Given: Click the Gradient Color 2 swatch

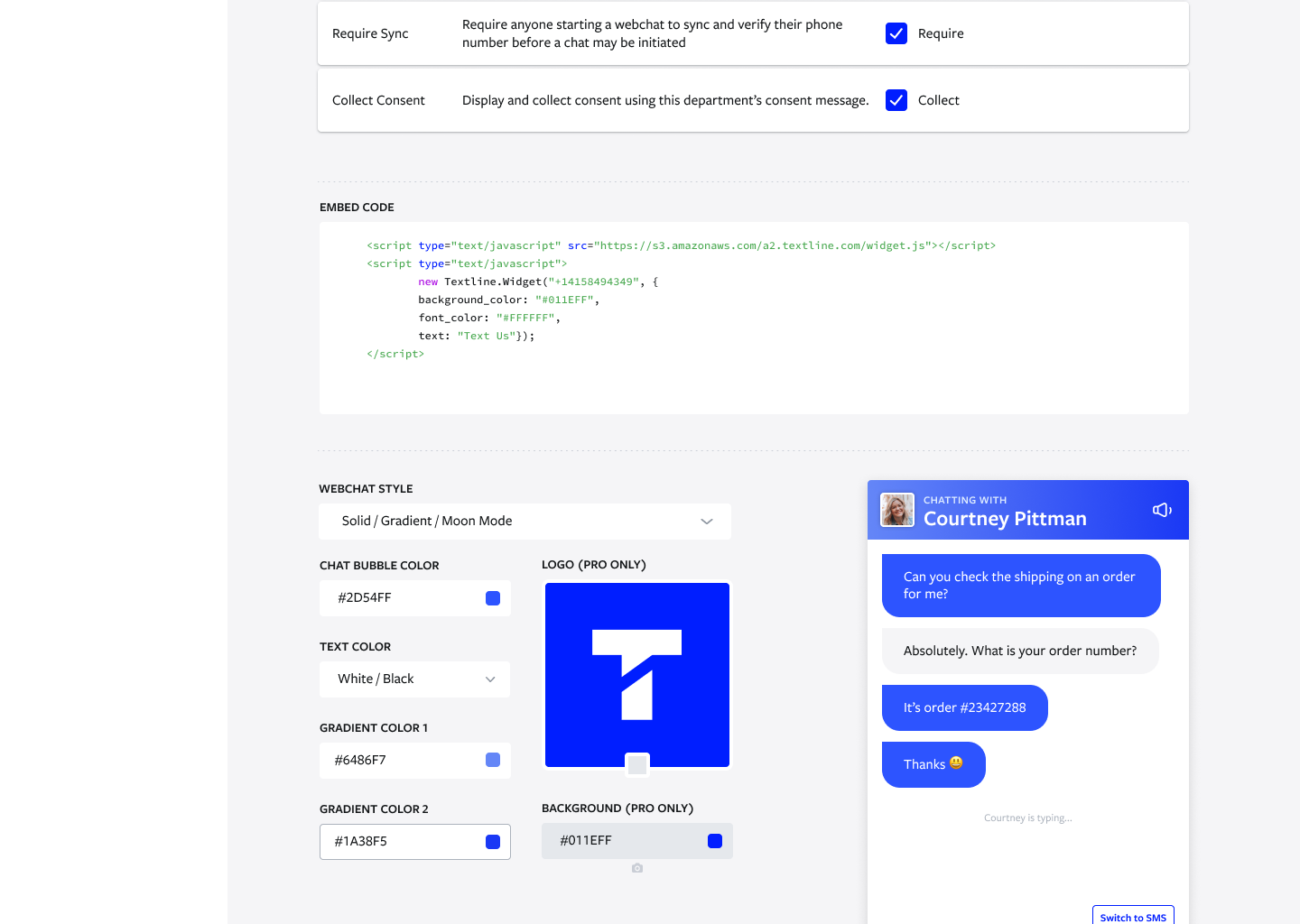Looking at the screenshot, I should pyautogui.click(x=493, y=842).
